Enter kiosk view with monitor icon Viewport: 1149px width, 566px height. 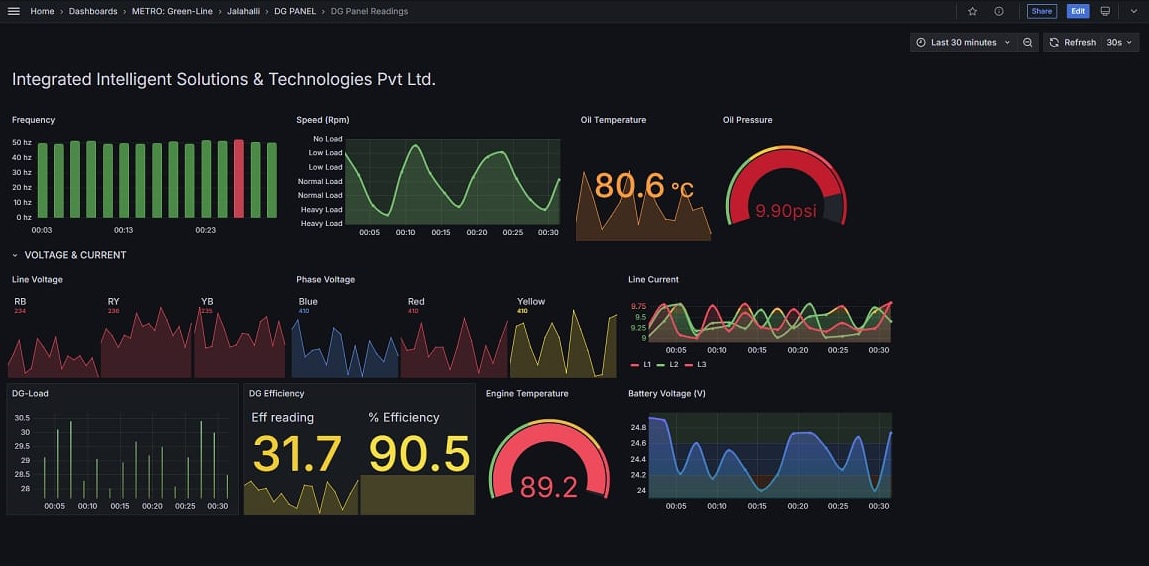click(1105, 11)
